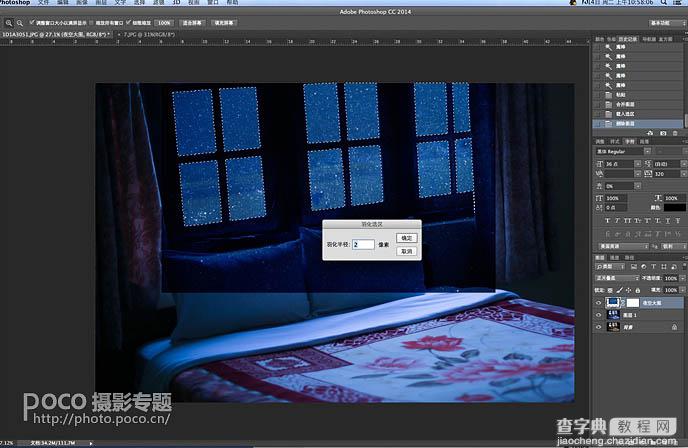Screen dimensions: 688x448
Task: Toggle strikethrough text style
Action: coord(678,220)
